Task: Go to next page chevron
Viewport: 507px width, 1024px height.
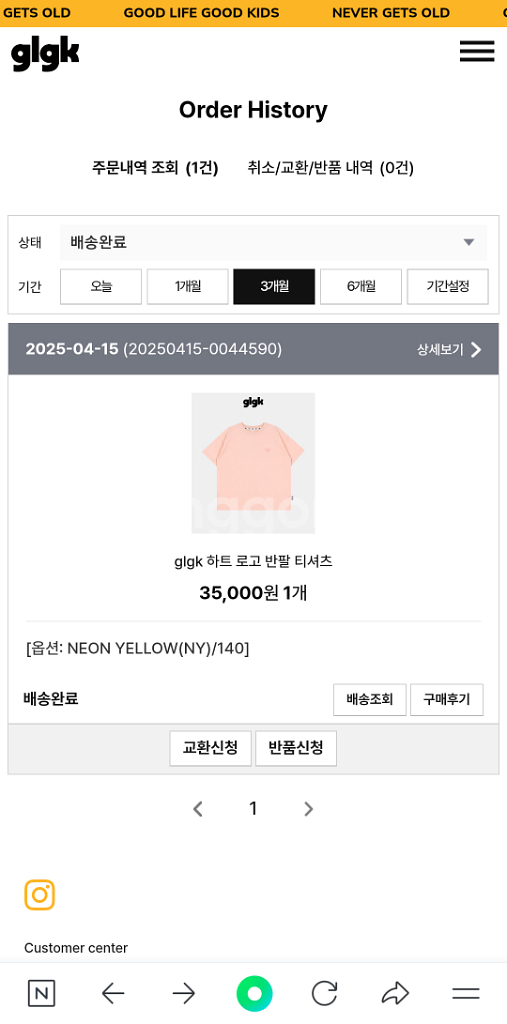Action: [308, 809]
